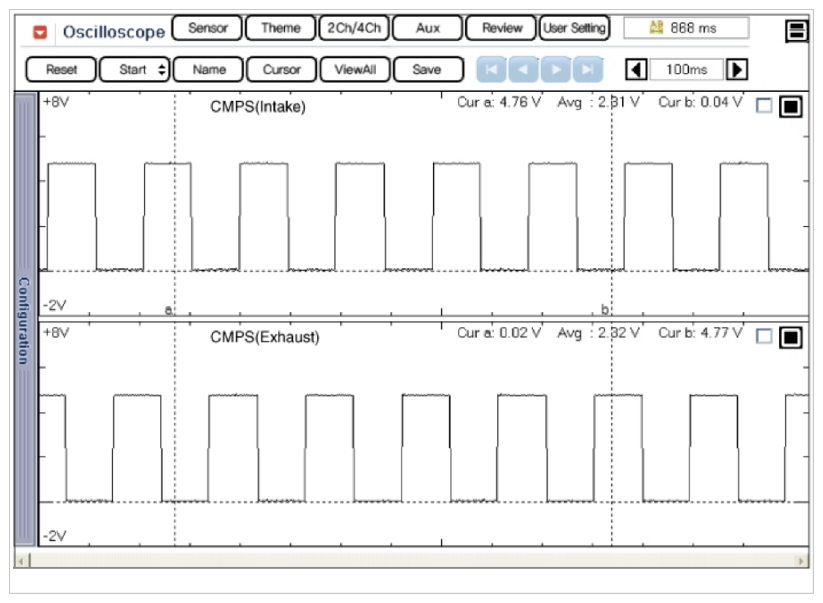Reset the oscilloscope capture
823x603 pixels.
[x=61, y=70]
